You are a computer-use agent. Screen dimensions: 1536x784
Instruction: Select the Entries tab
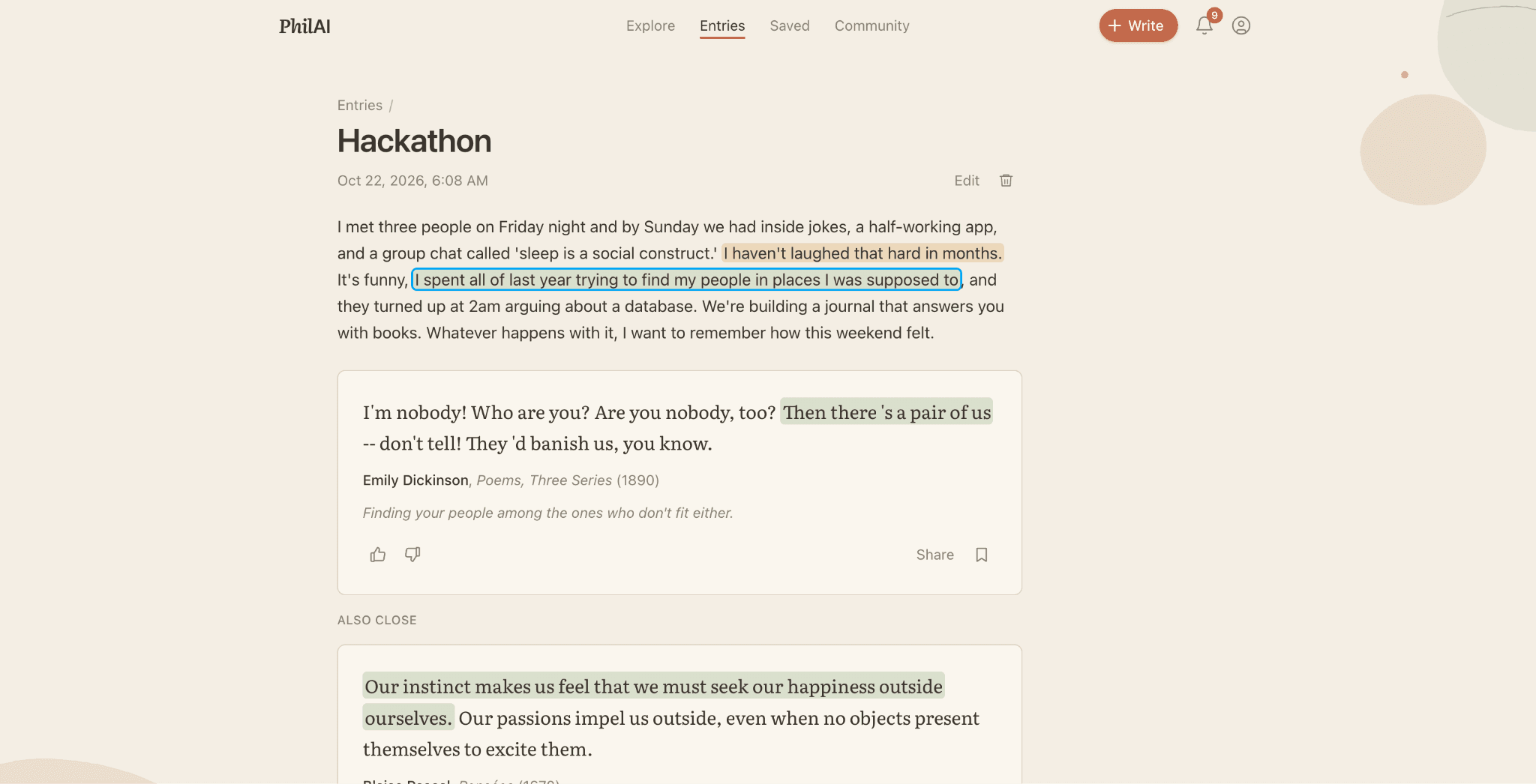point(722,25)
